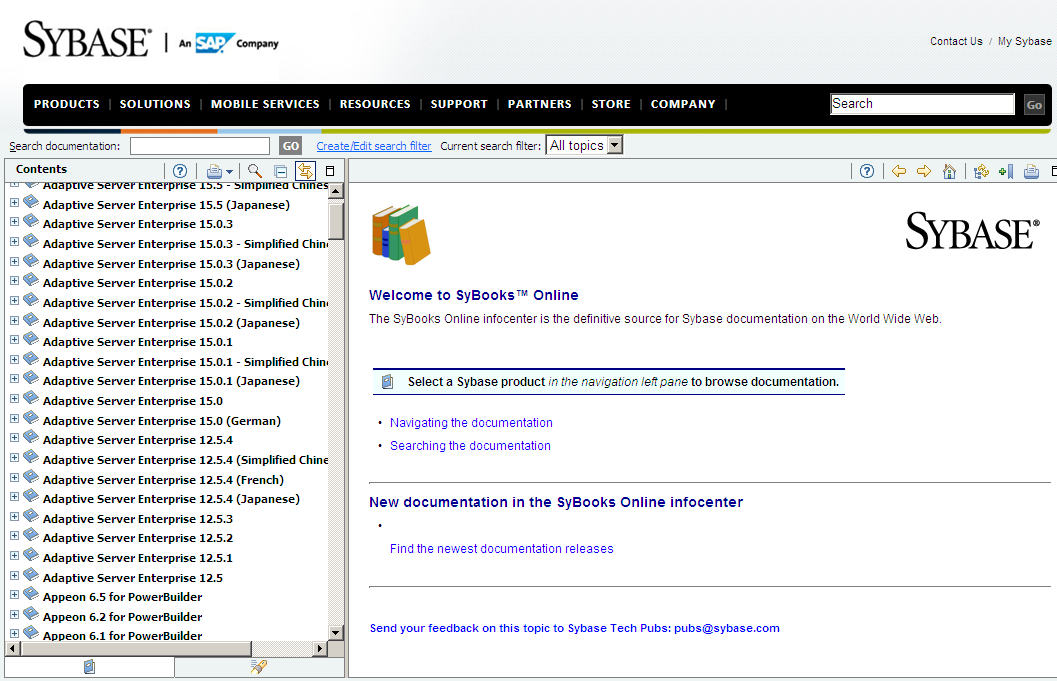Expand the Appeon 6.2 for PowerBuilder node
Screen dimensions: 1057x681
(x=14, y=614)
